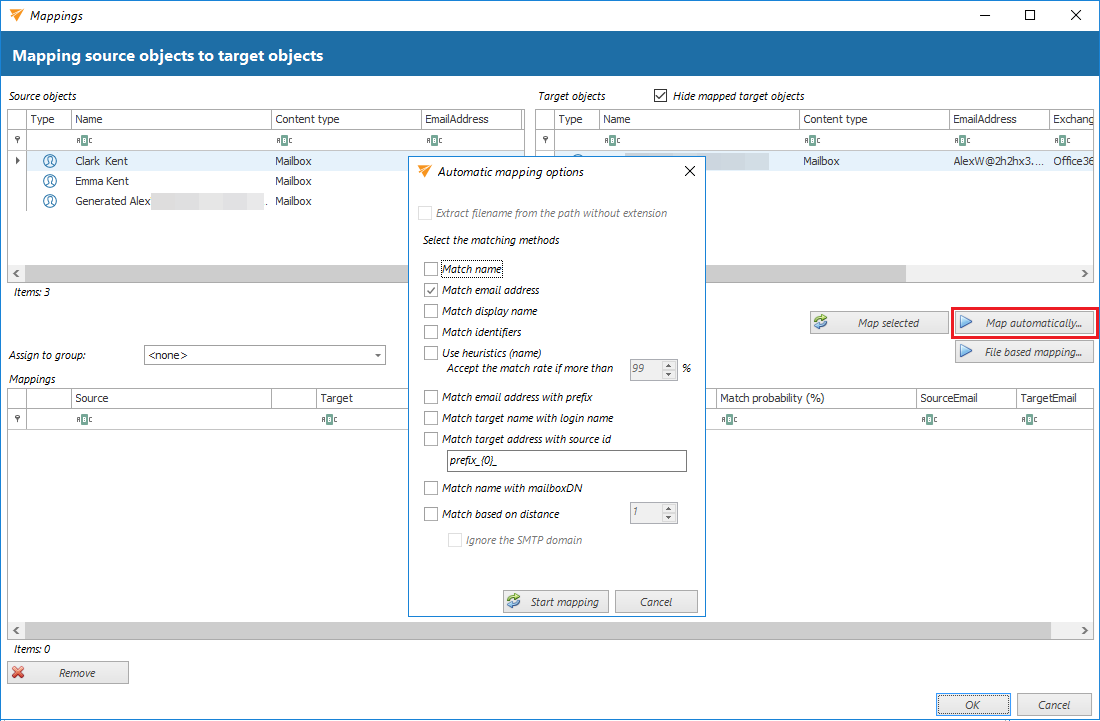Uncheck Match email address option
Image resolution: width=1100 pixels, height=721 pixels.
point(431,290)
